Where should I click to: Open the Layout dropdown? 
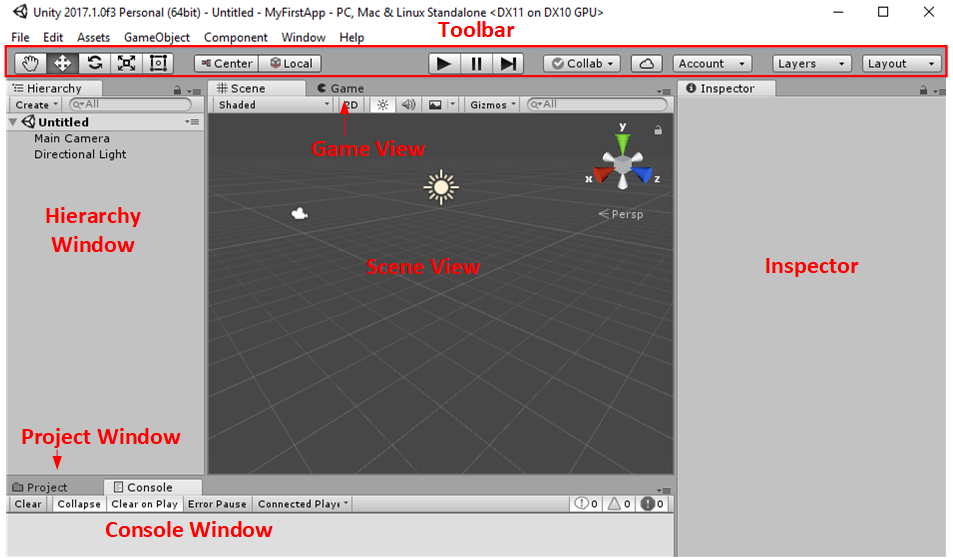point(901,63)
